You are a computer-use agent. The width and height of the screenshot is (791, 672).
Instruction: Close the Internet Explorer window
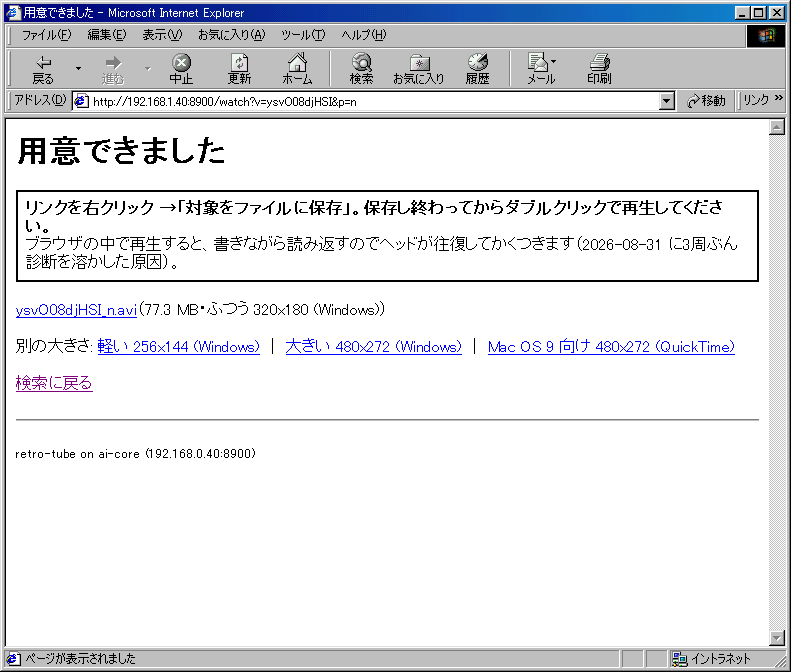tap(777, 13)
